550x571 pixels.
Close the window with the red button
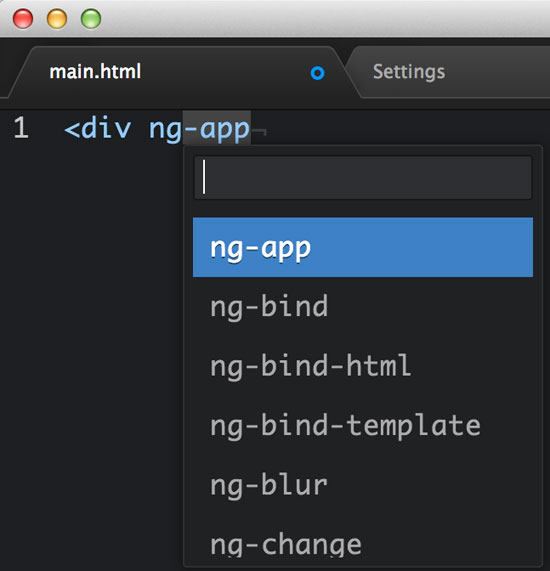point(23,19)
